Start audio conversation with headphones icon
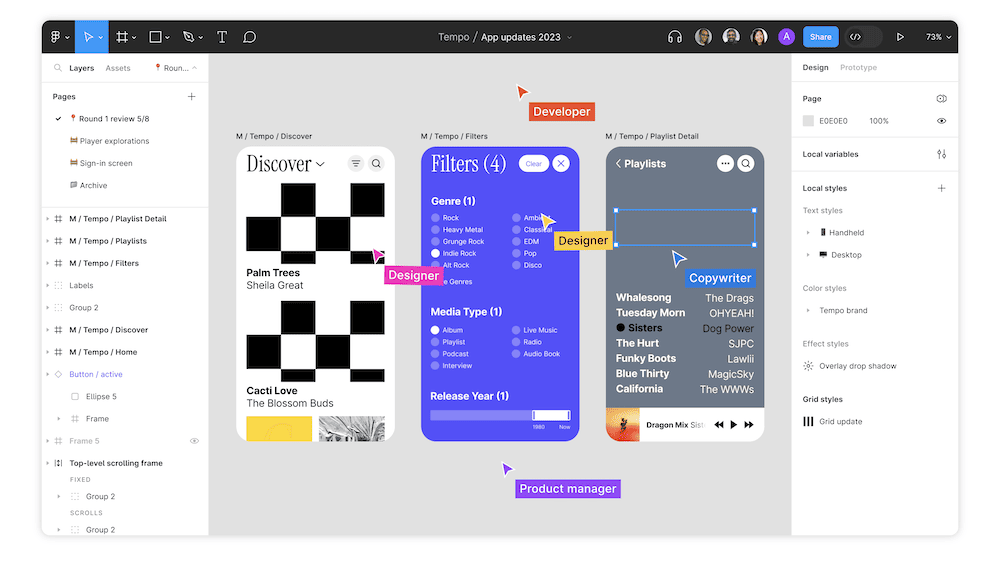1000x570 pixels. tap(675, 37)
